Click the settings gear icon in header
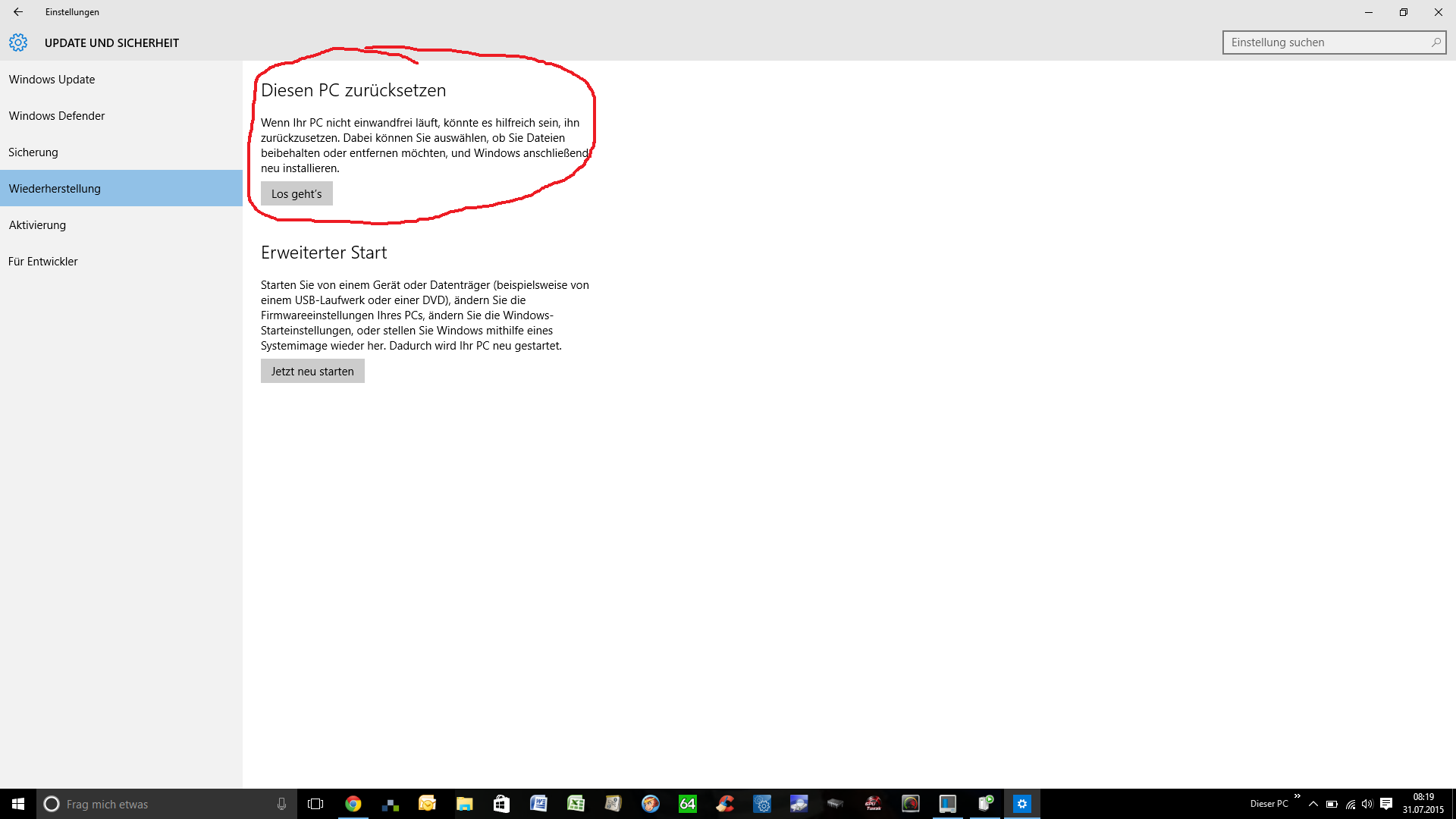 (x=18, y=42)
